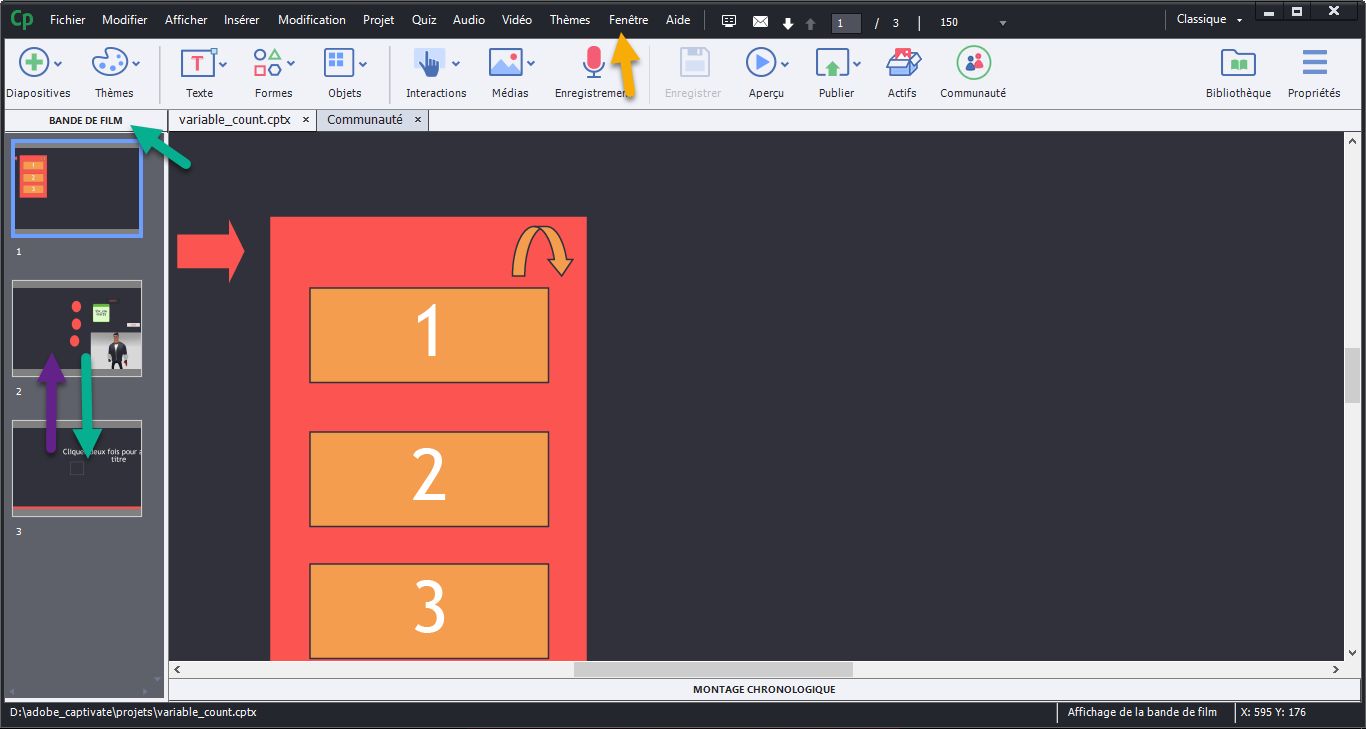Start recording with the microphone icon
Viewport: 1366px width, 729px height.
click(594, 63)
